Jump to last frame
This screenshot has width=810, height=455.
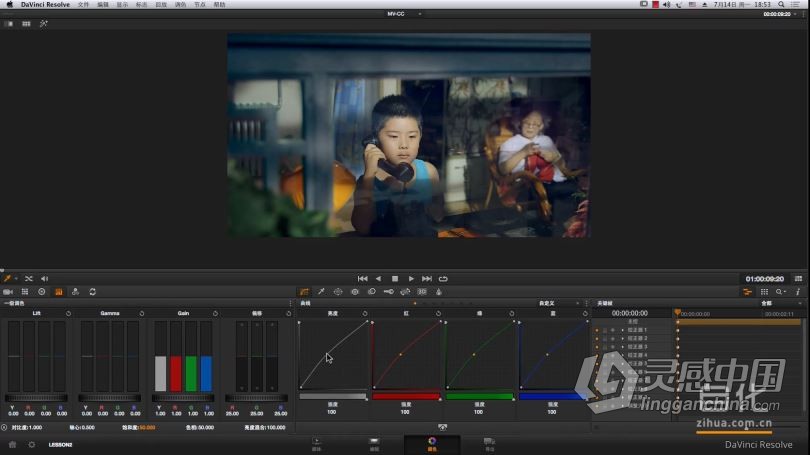tap(427, 278)
